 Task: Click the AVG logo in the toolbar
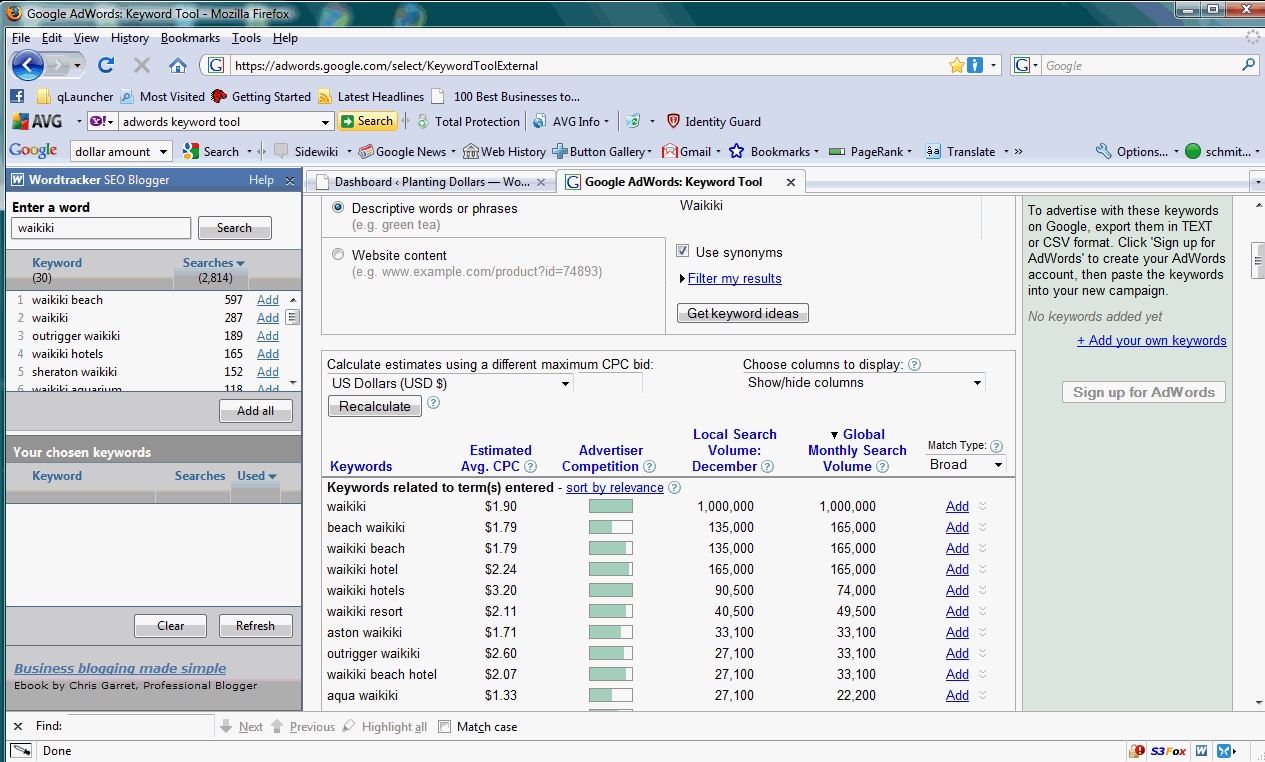tap(37, 122)
